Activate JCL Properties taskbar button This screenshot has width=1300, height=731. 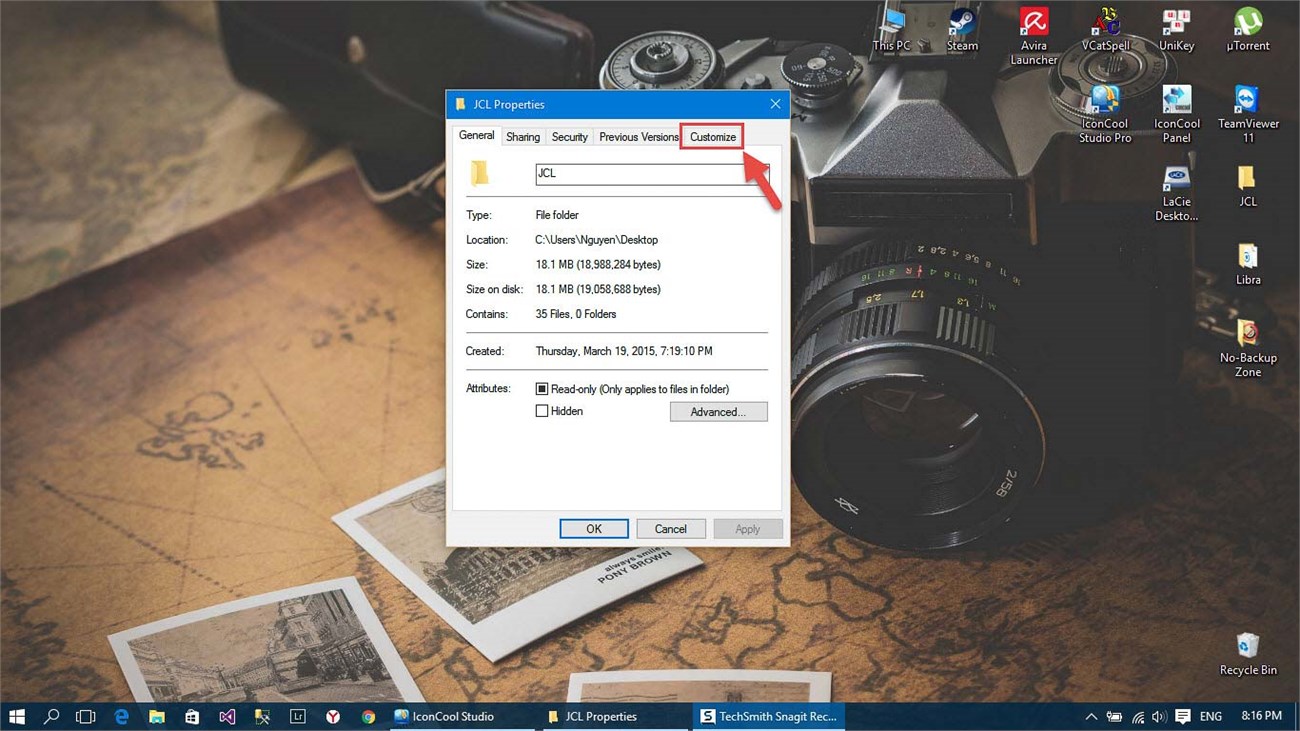[x=615, y=716]
